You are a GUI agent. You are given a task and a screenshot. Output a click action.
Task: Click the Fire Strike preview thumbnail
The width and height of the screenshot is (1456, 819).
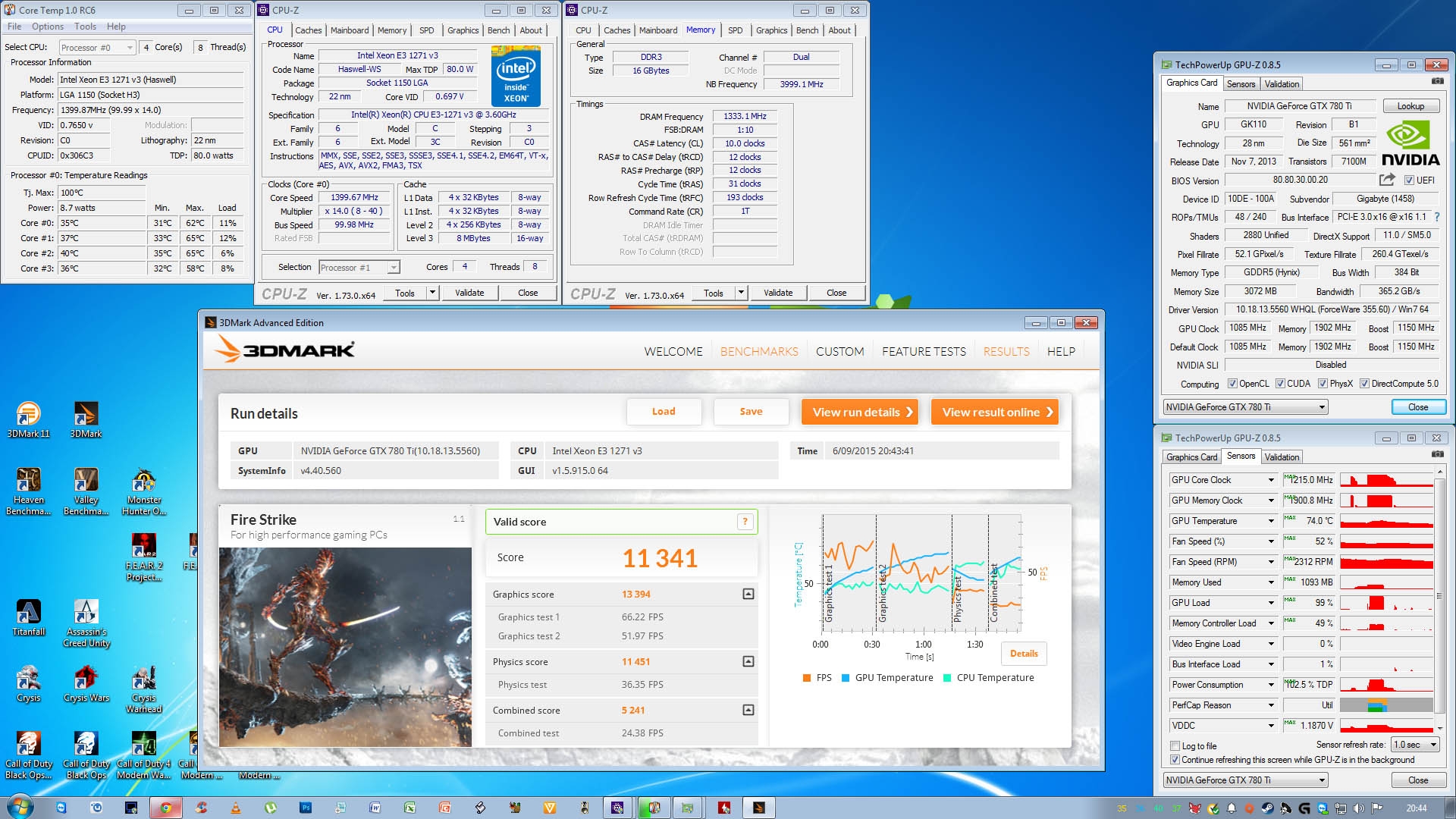coord(345,647)
